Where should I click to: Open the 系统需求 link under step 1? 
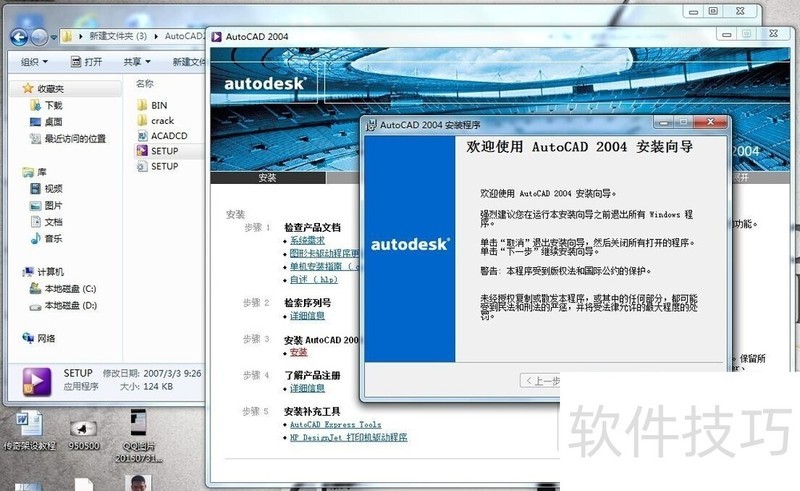click(x=307, y=240)
